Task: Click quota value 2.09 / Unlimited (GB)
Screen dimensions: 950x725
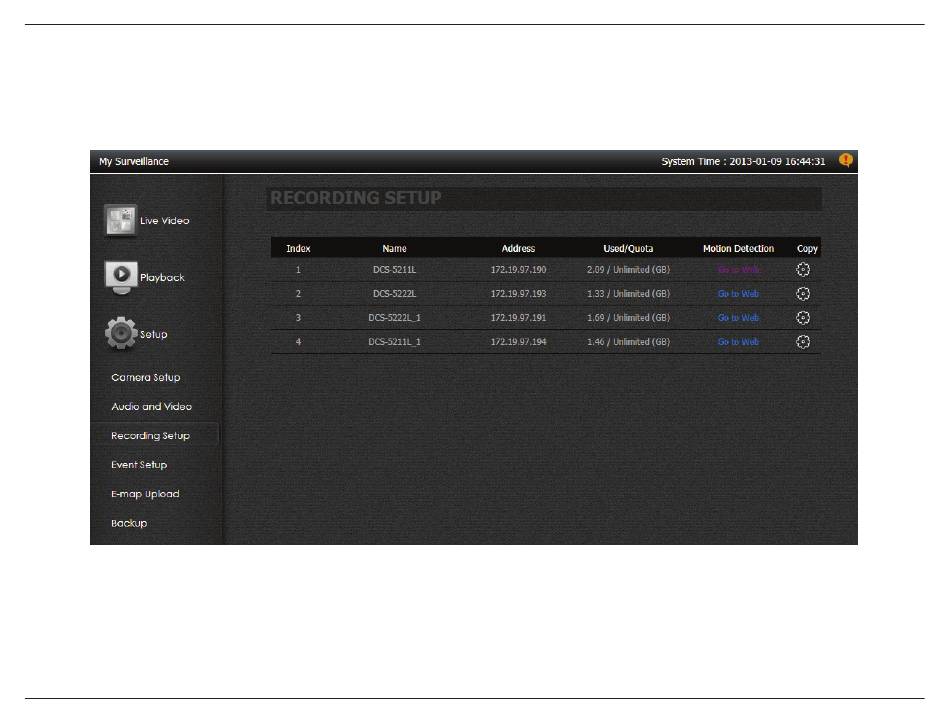Action: click(x=628, y=270)
